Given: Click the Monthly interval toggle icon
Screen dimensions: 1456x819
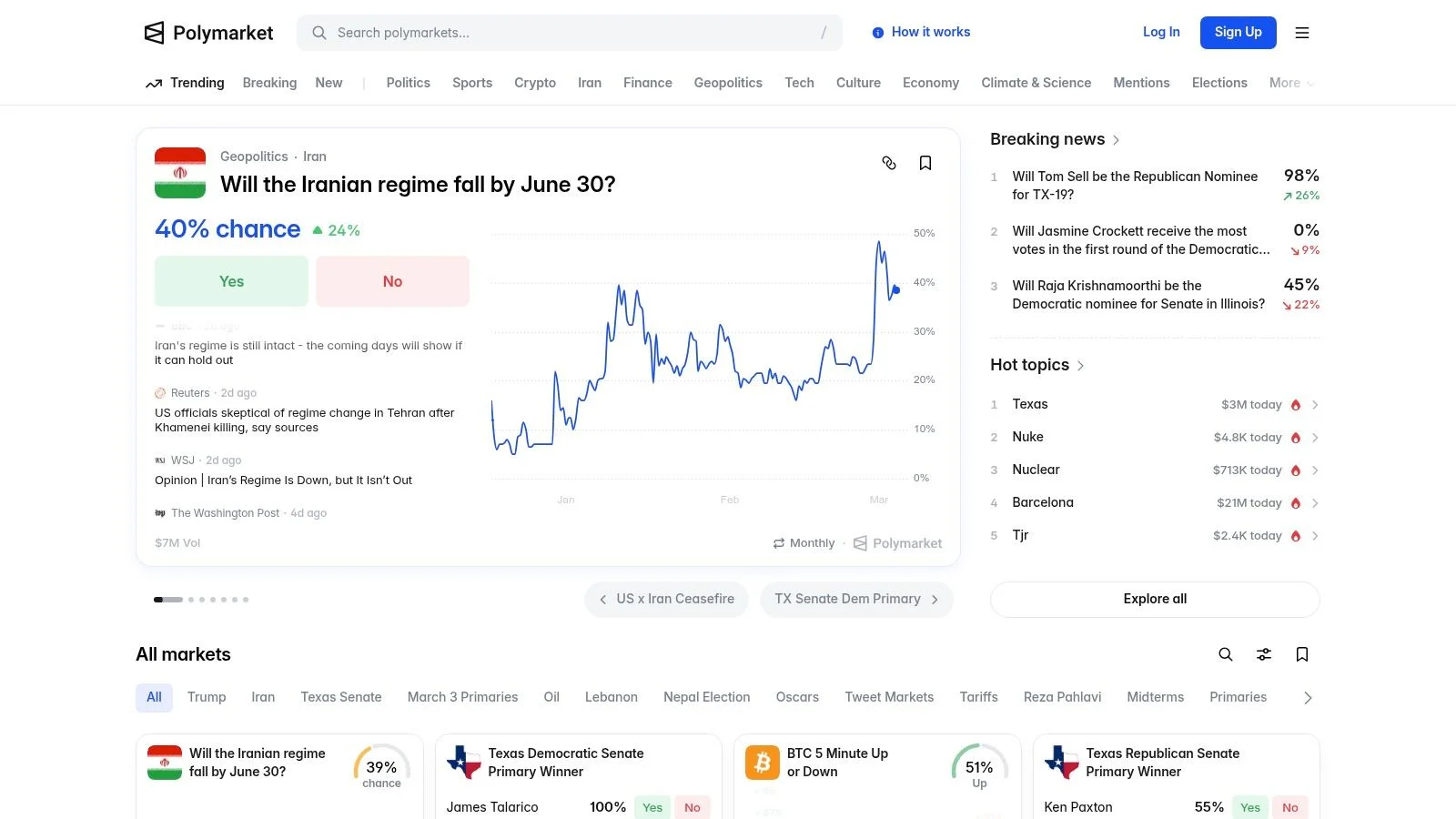Looking at the screenshot, I should tap(779, 543).
